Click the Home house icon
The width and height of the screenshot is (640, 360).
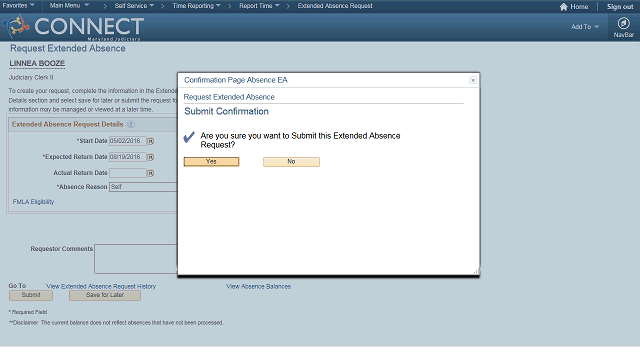(x=564, y=7)
